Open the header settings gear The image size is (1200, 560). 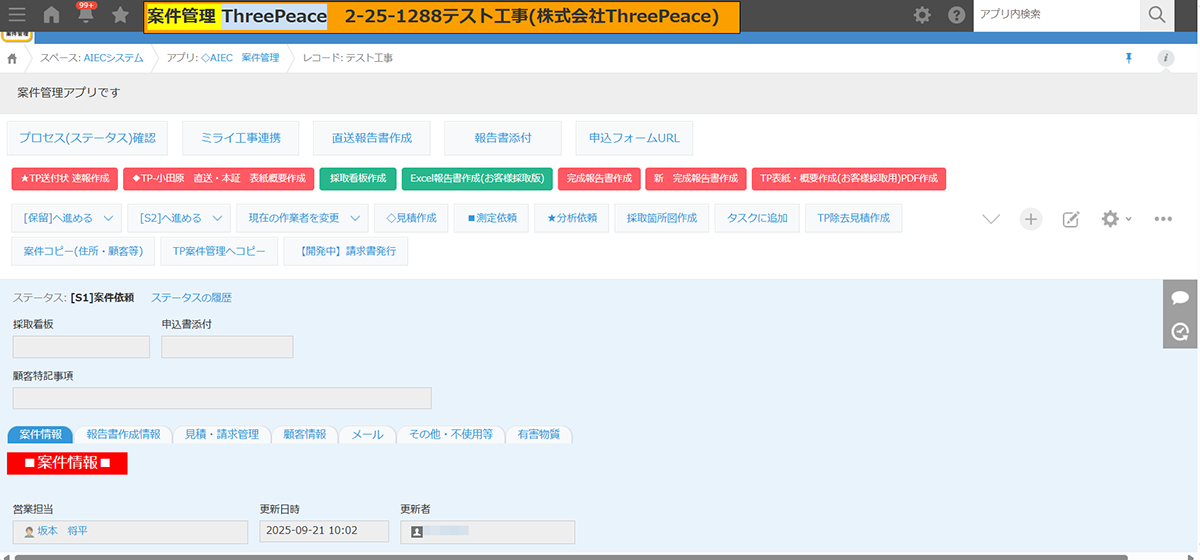click(922, 15)
